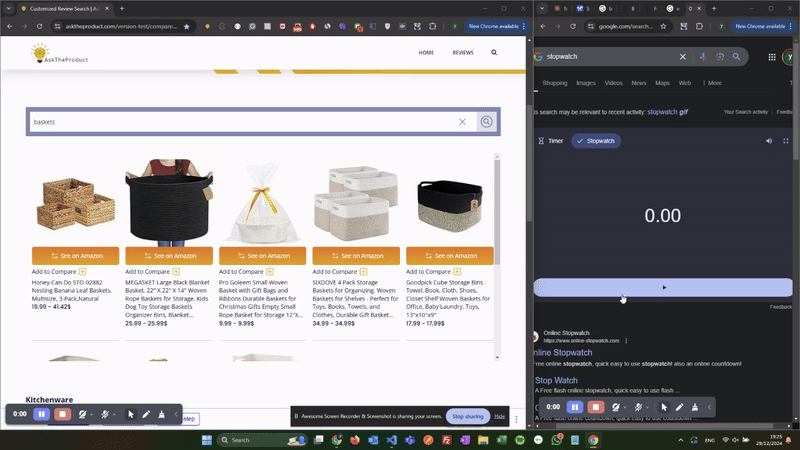Bookmark the asktheproduct page with star
Viewport: 800px width, 450px height.
coord(187,26)
